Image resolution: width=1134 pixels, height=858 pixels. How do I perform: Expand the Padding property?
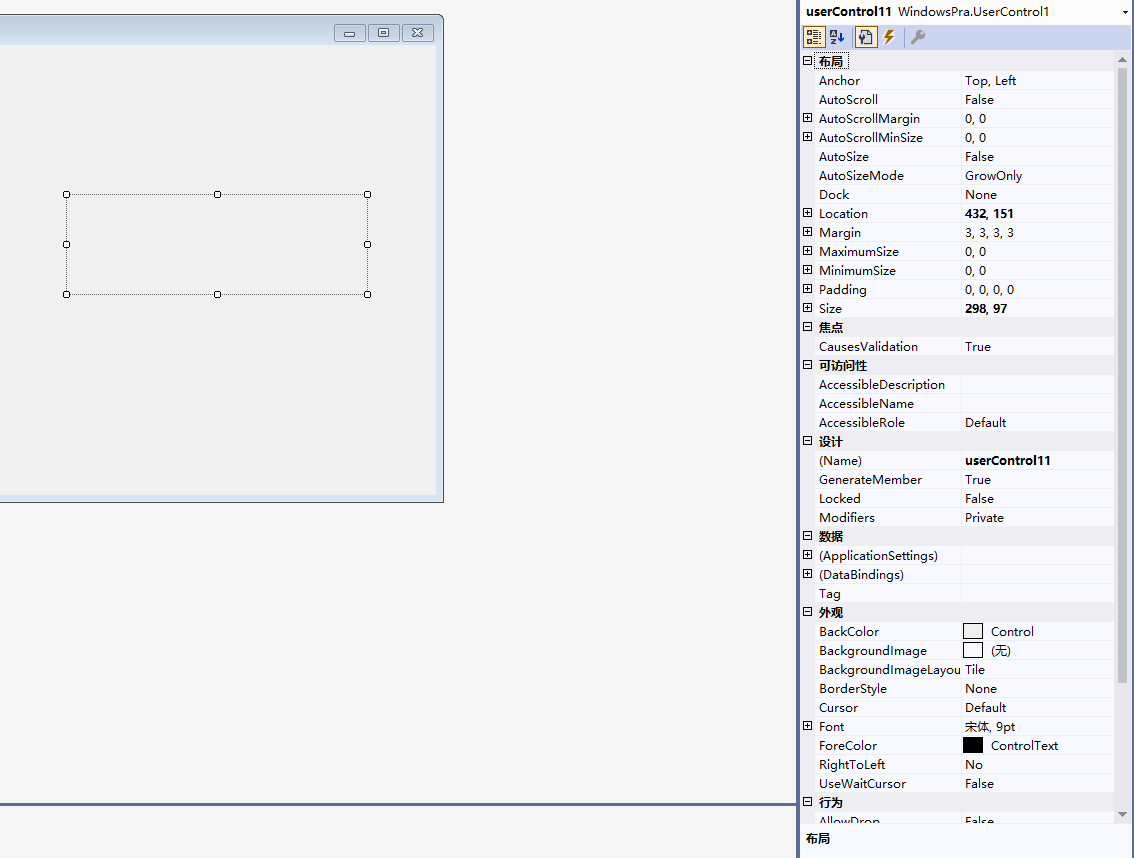808,289
